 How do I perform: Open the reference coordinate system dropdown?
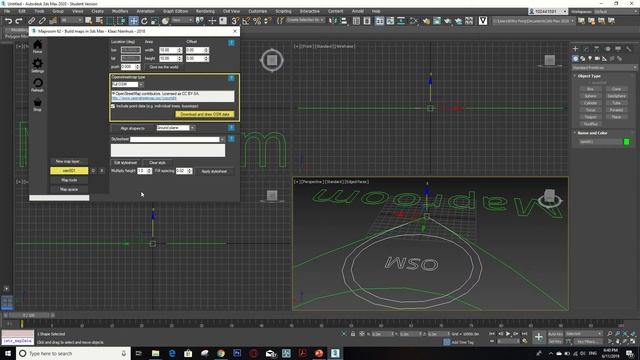point(182,20)
